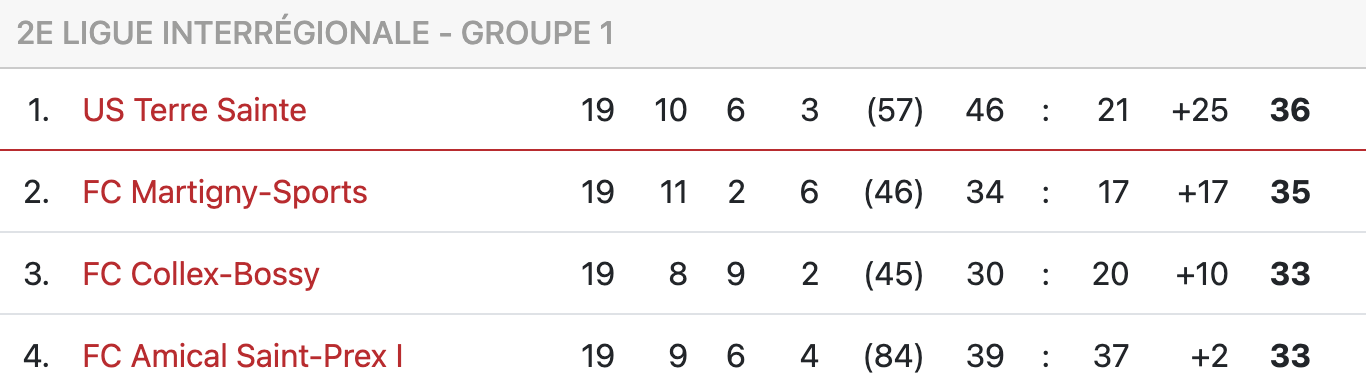This screenshot has height=392, width=1366.
Task: Select Terre Sainte's 46 goals scored
Action: click(x=984, y=109)
